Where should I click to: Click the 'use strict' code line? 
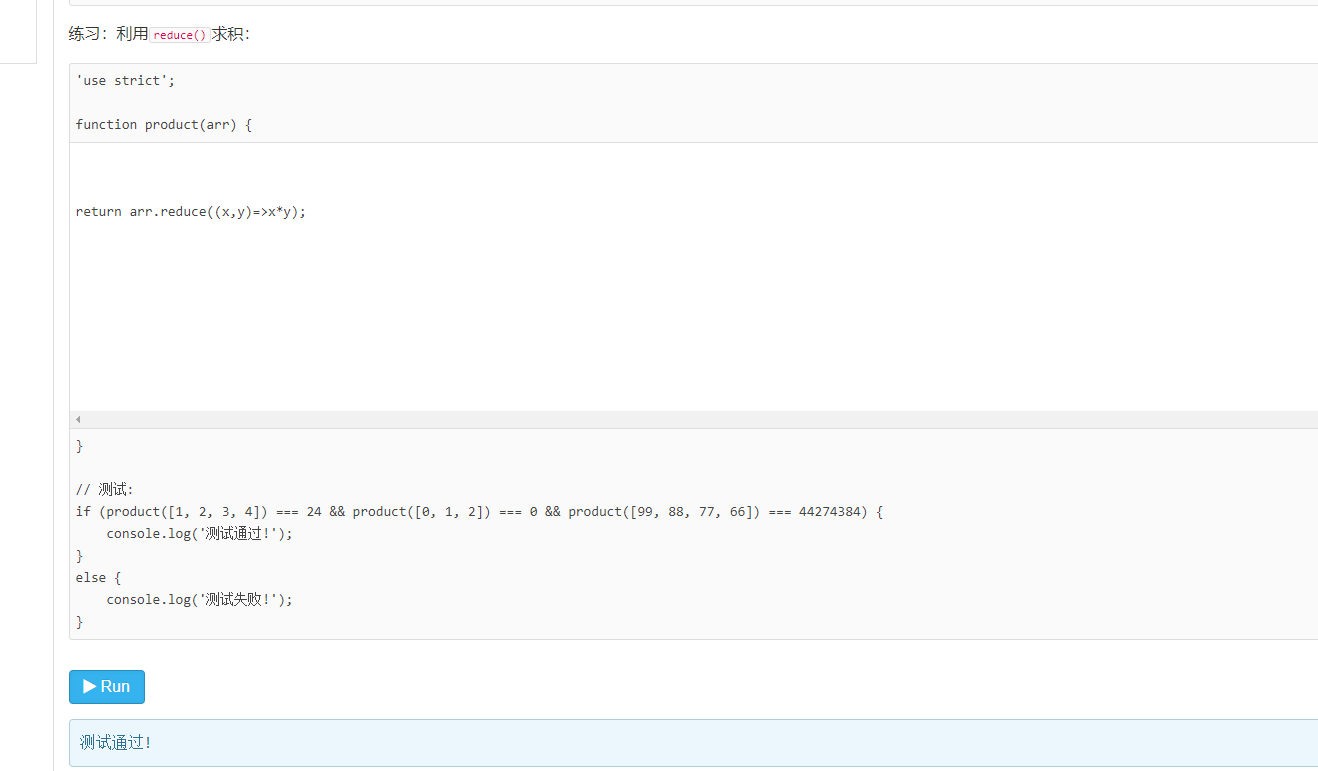[125, 81]
